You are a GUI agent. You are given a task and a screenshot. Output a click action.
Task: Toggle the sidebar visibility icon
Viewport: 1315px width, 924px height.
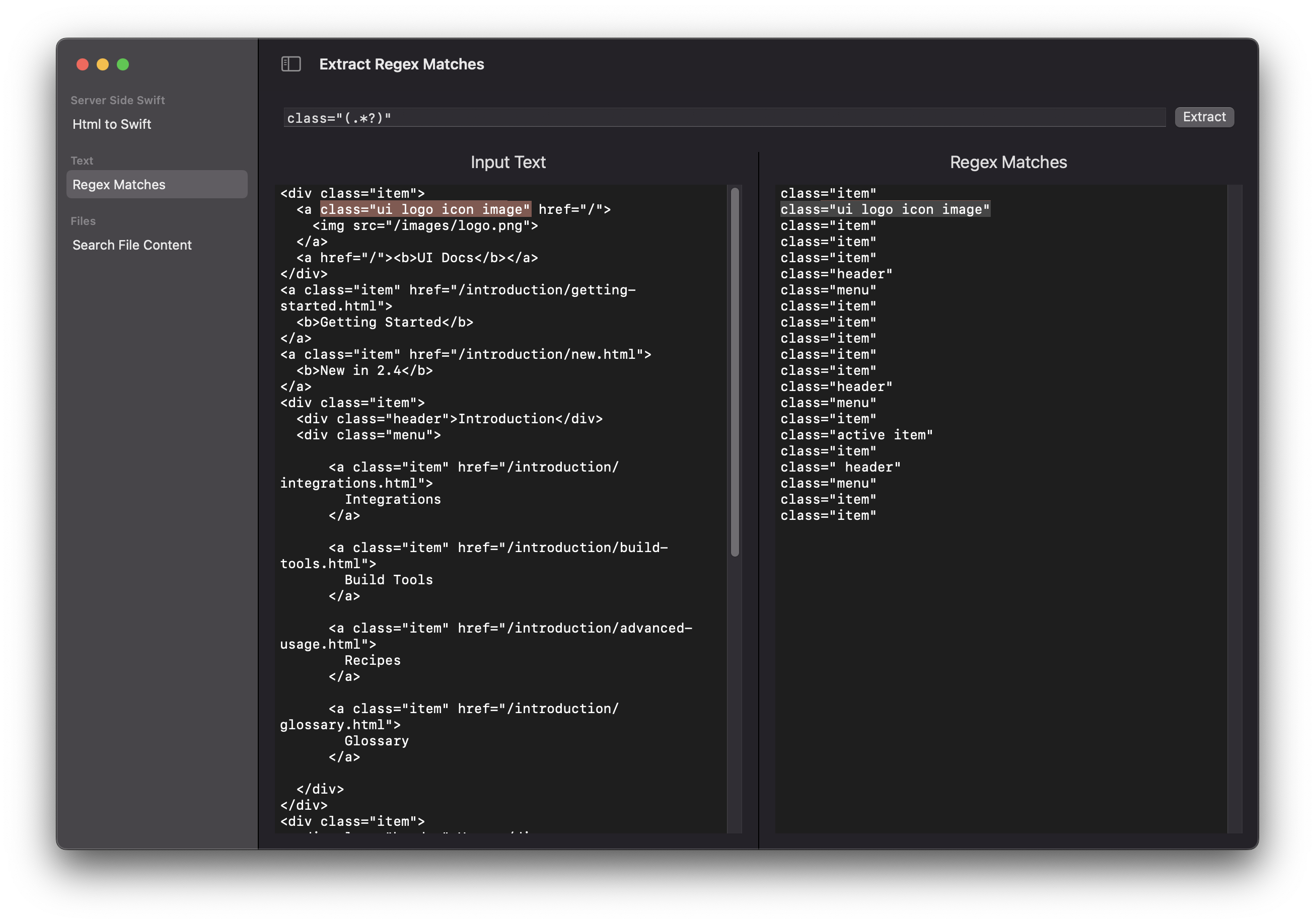(291, 64)
